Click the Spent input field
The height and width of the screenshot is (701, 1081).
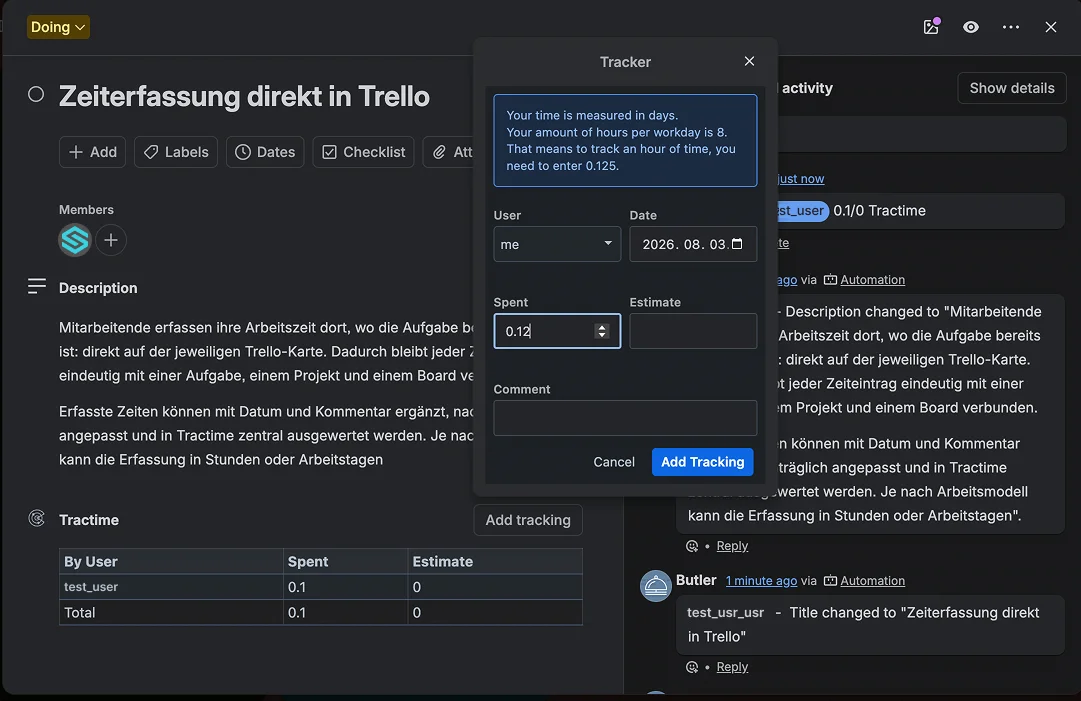[557, 331]
